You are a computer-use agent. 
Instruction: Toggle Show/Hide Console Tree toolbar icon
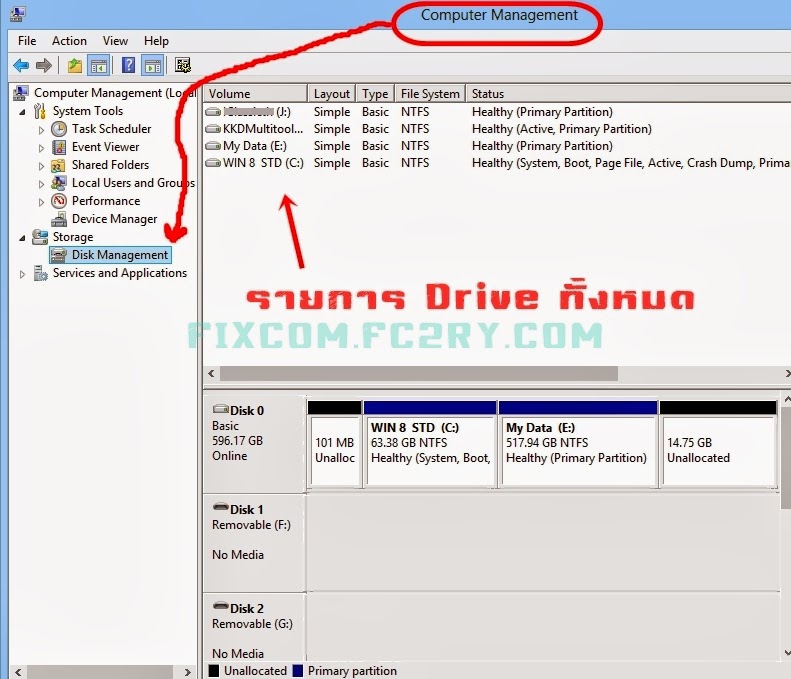point(99,66)
